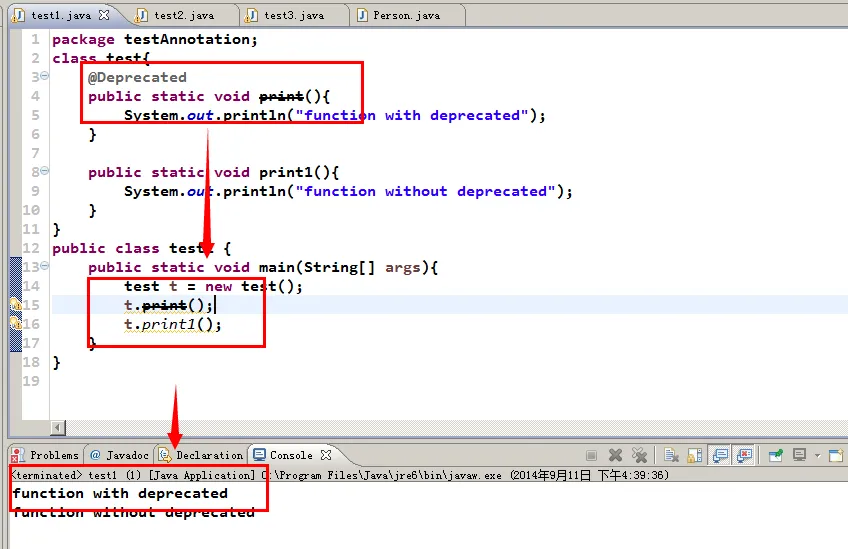
Task: Switch to the Person.java editor tab
Action: click(x=406, y=15)
